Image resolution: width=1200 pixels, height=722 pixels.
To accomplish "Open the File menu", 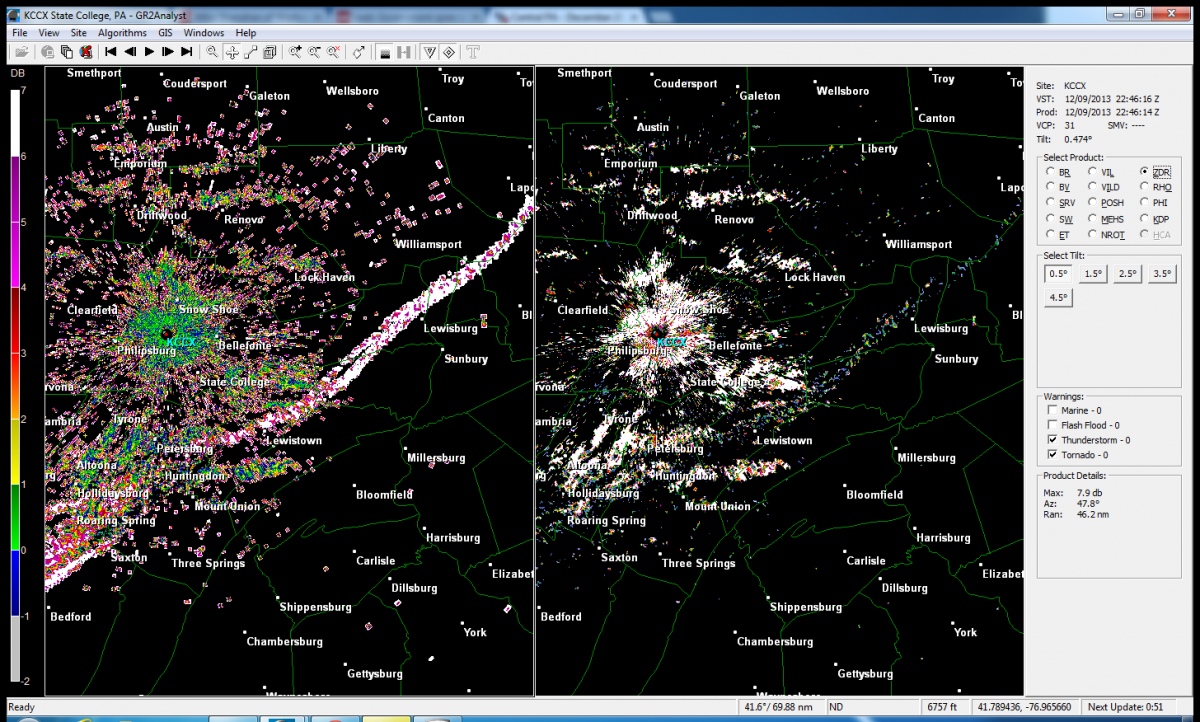I will point(20,33).
